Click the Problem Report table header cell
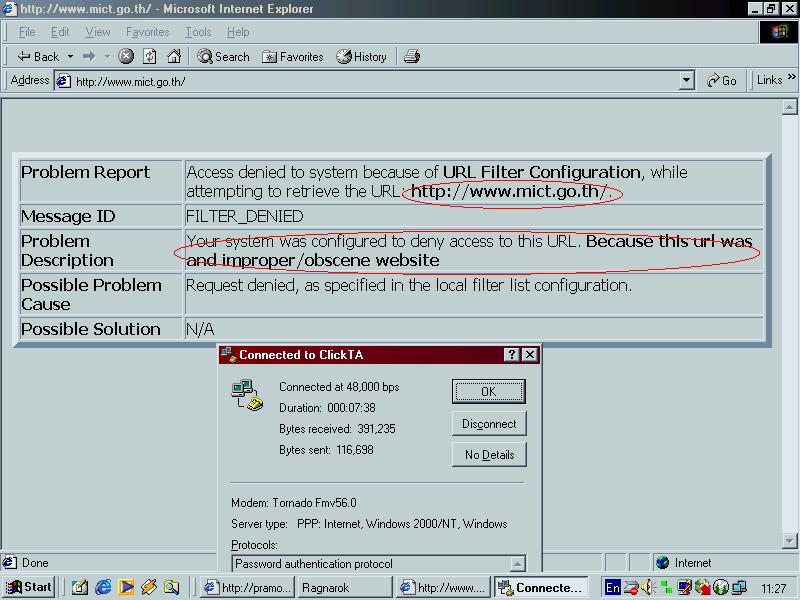 click(101, 181)
